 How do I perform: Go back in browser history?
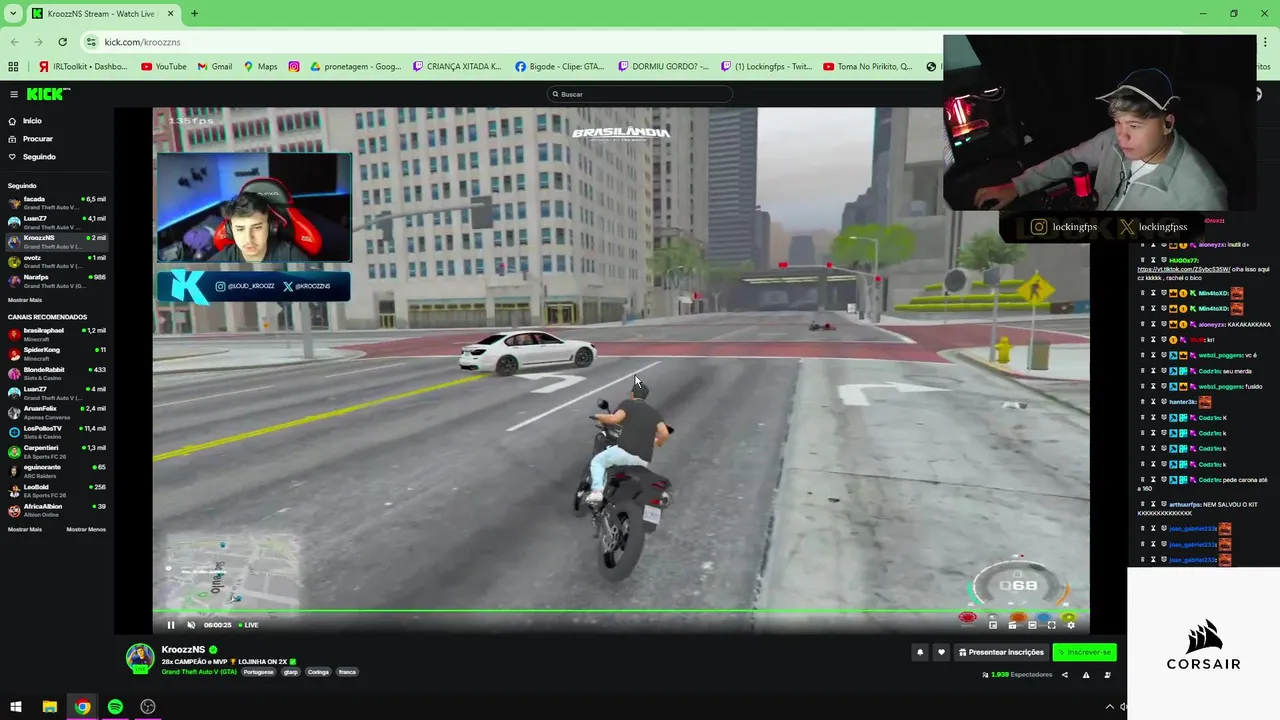coord(14,42)
